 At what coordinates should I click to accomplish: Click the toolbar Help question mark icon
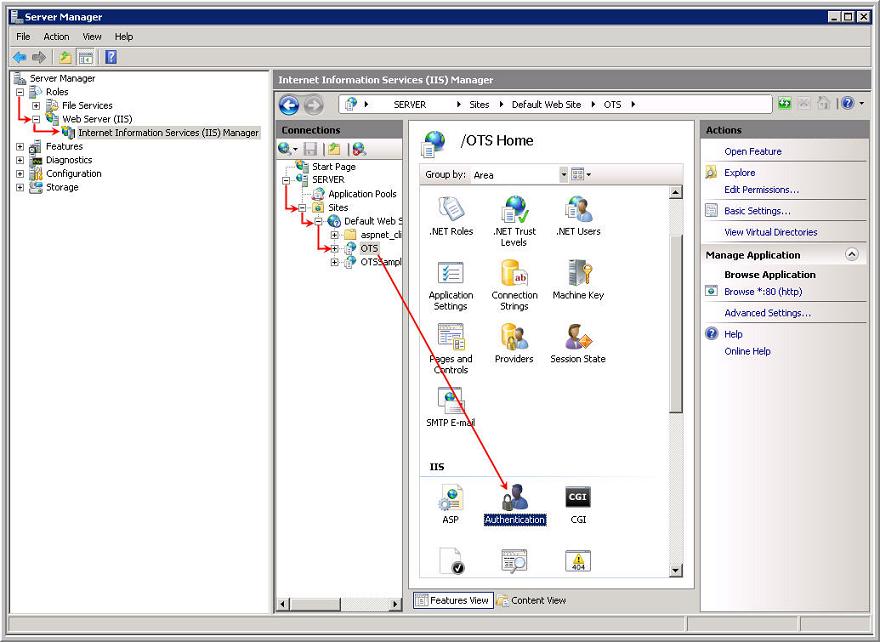point(111,57)
